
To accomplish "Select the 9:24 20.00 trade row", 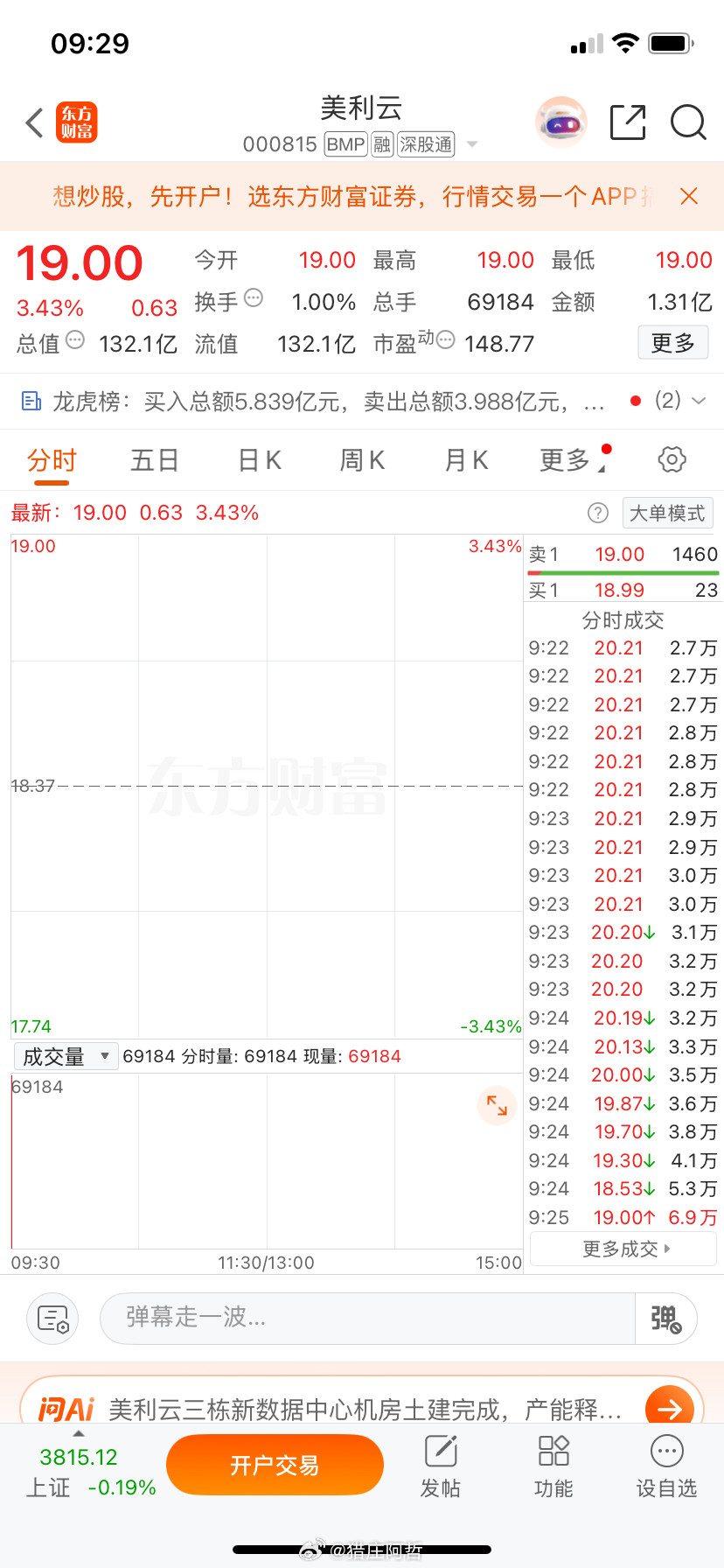I will point(623,1074).
